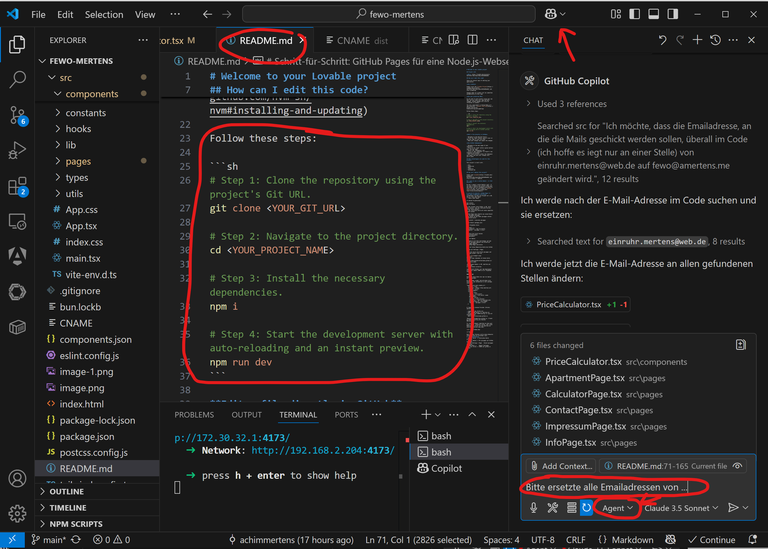Open the chat tools selector icon

tap(552, 508)
